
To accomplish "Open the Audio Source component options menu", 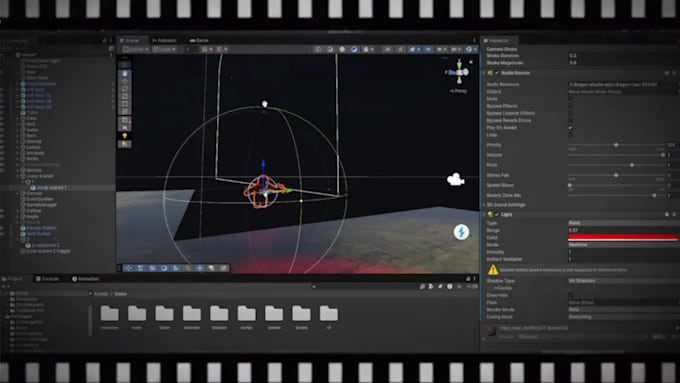I will [x=674, y=73].
